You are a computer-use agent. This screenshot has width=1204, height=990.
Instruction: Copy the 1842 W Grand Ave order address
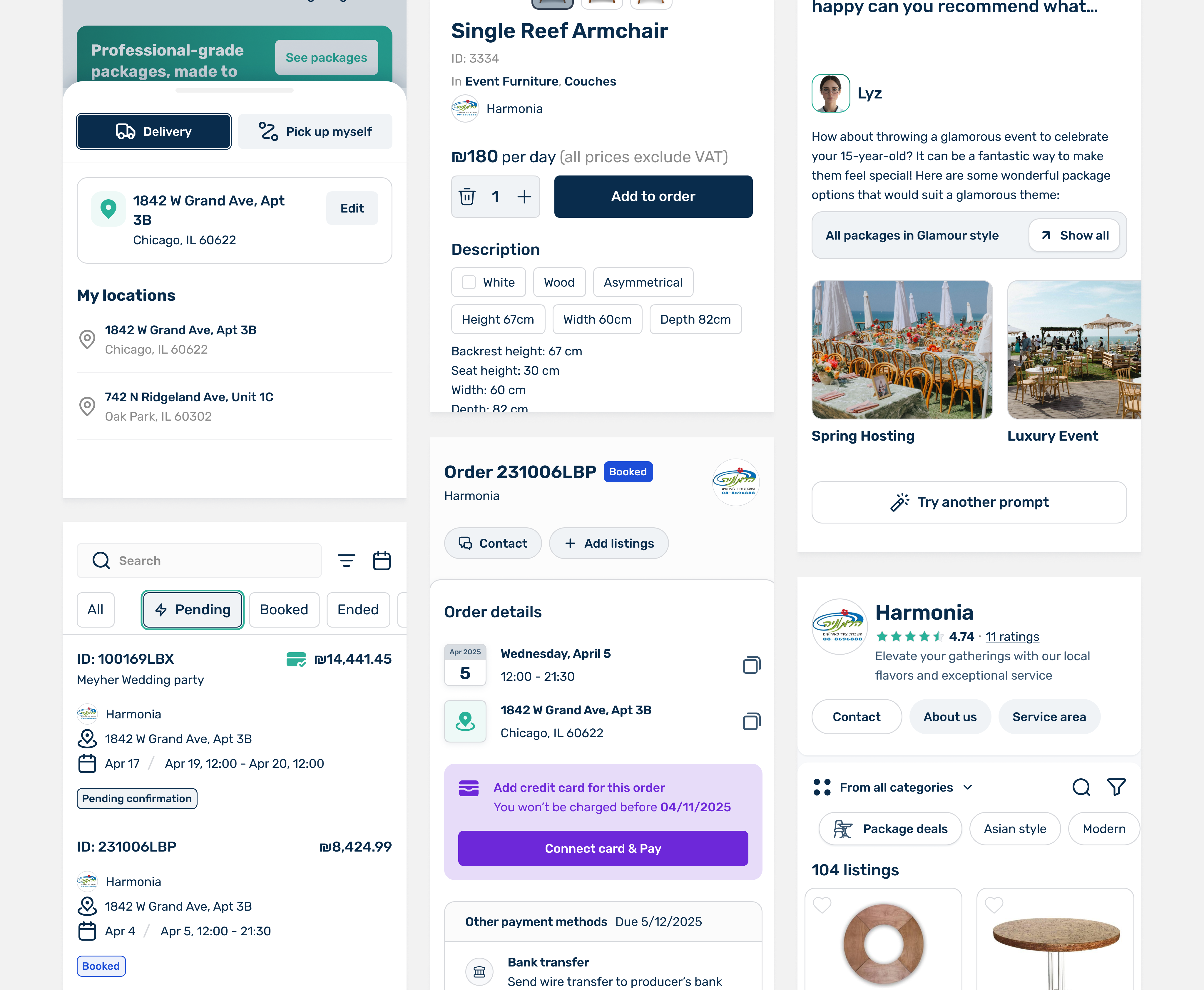pos(751,721)
